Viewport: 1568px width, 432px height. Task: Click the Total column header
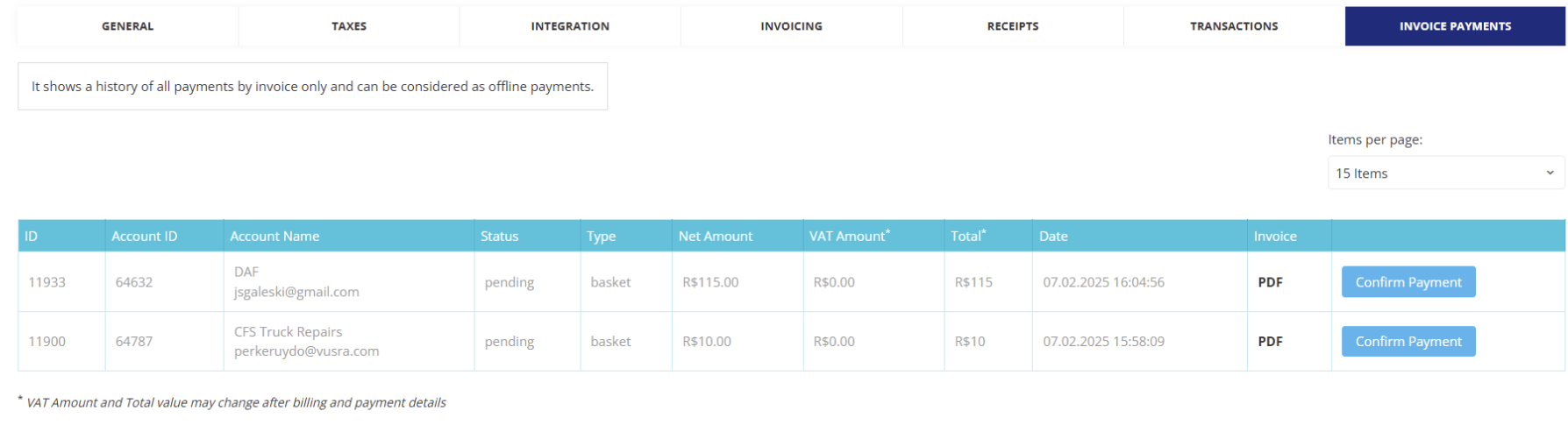pyautogui.click(x=967, y=237)
